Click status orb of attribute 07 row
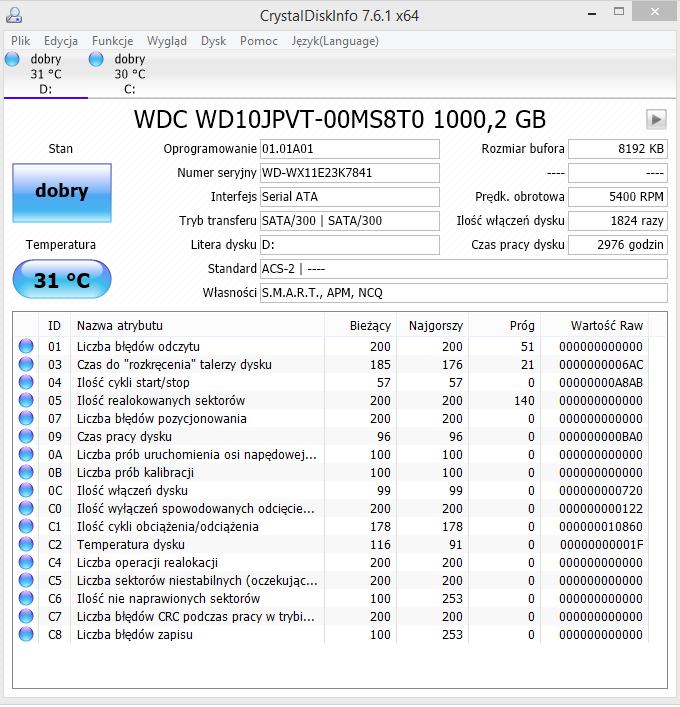Screen dimensions: 680x707 (x=26, y=418)
